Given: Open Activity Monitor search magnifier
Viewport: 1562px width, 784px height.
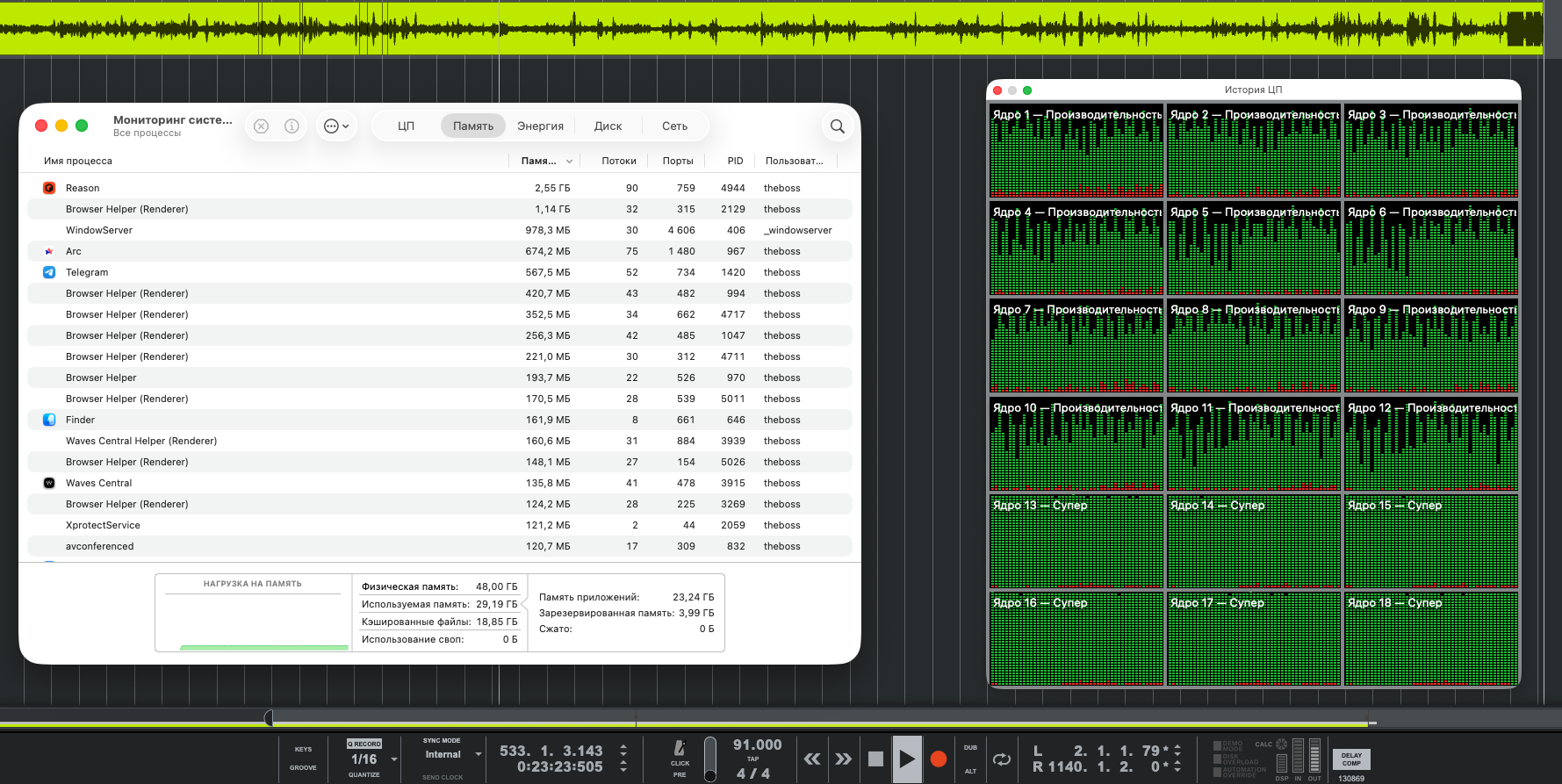Looking at the screenshot, I should 837,126.
